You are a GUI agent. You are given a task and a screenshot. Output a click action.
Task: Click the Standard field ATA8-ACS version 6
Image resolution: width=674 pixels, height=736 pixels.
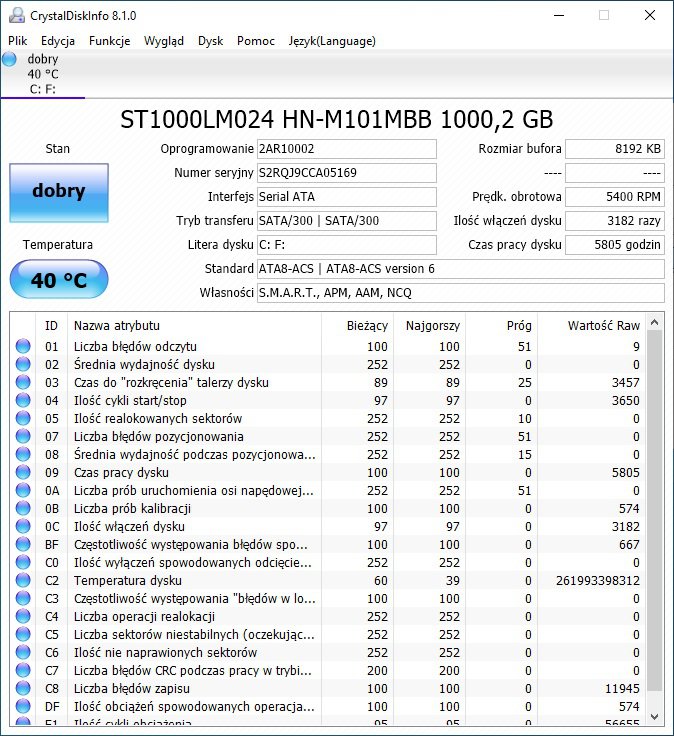(x=460, y=269)
